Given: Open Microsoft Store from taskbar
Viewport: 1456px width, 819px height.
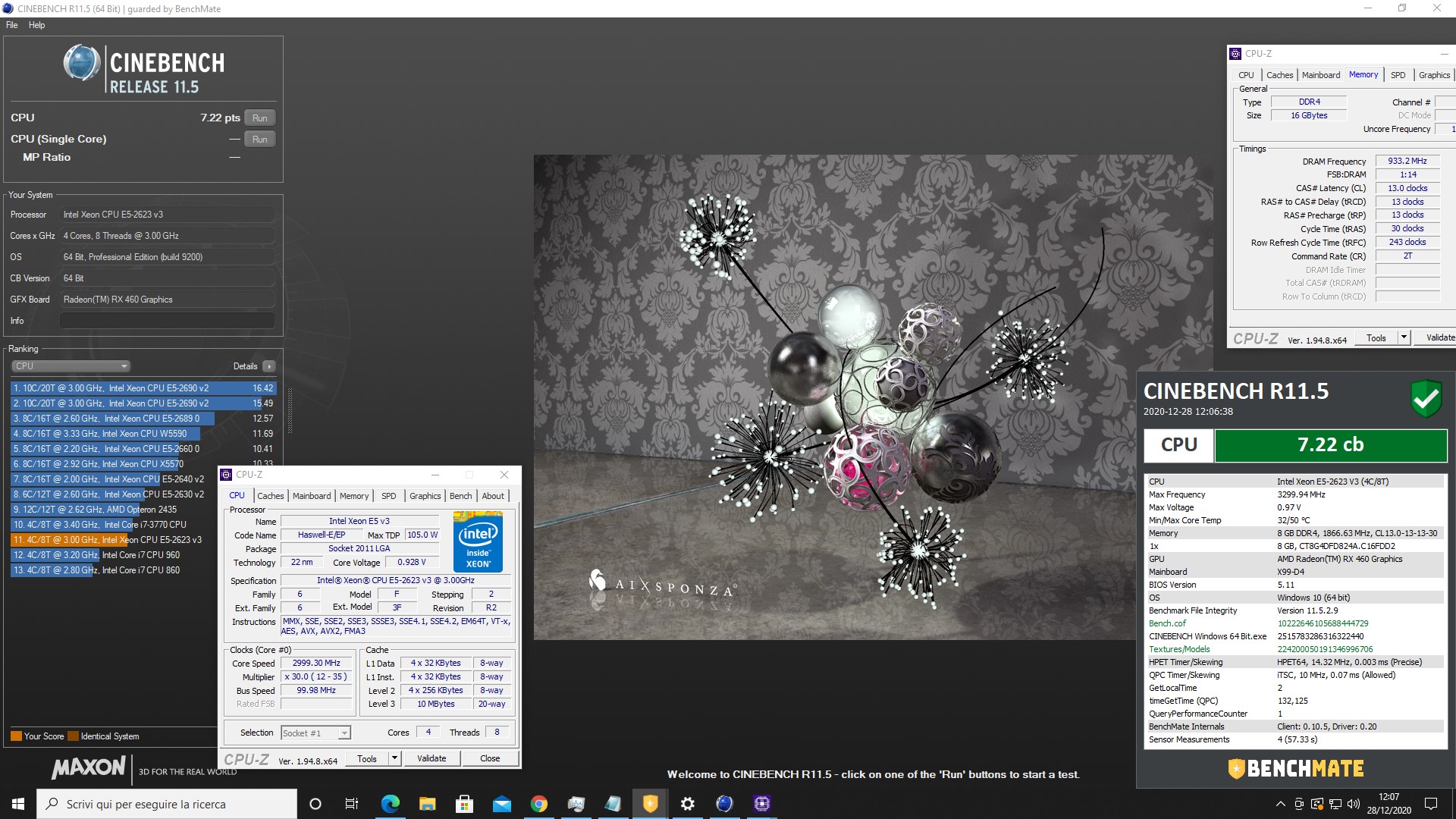Looking at the screenshot, I should tap(464, 804).
